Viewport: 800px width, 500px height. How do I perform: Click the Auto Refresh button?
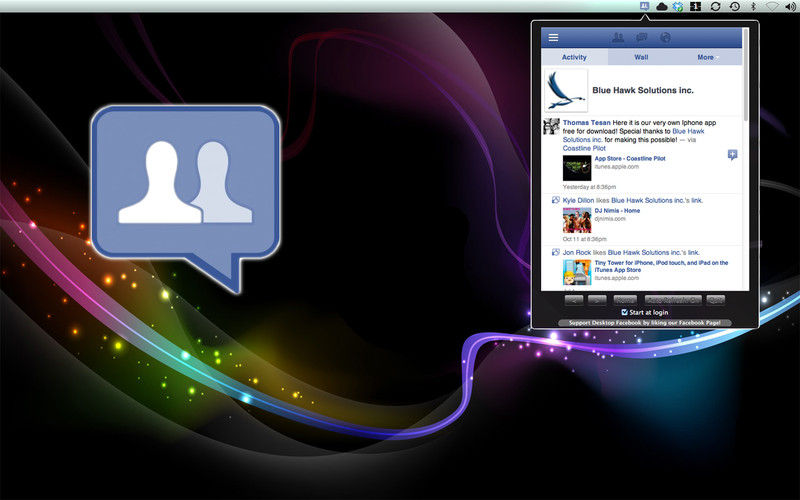point(673,300)
